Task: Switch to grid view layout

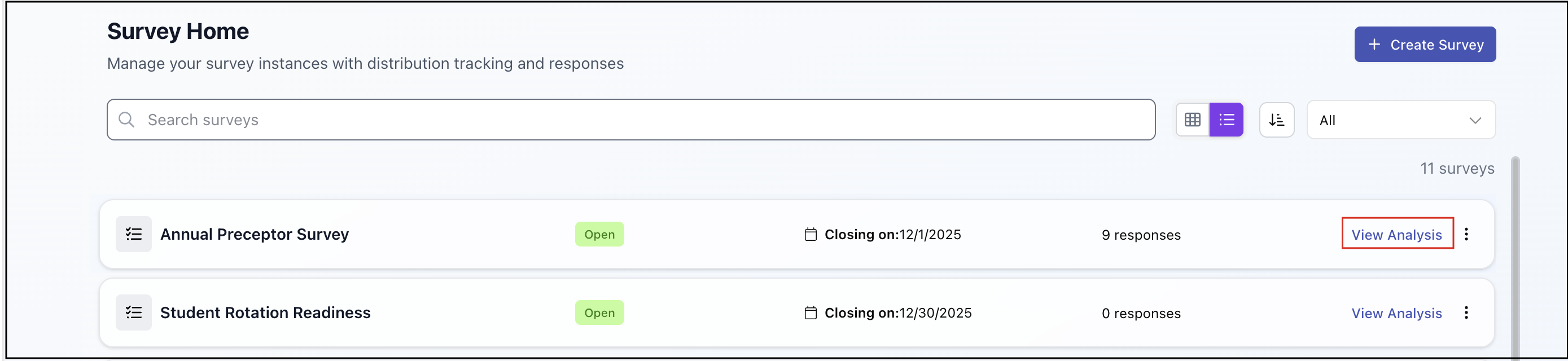Action: 1192,120
